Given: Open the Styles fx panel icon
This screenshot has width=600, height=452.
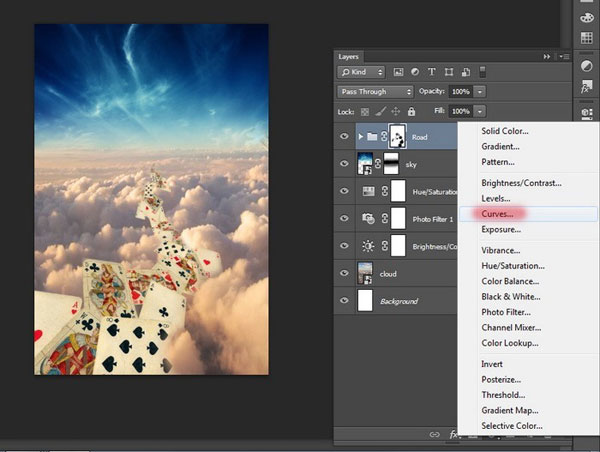Looking at the screenshot, I should (x=587, y=86).
